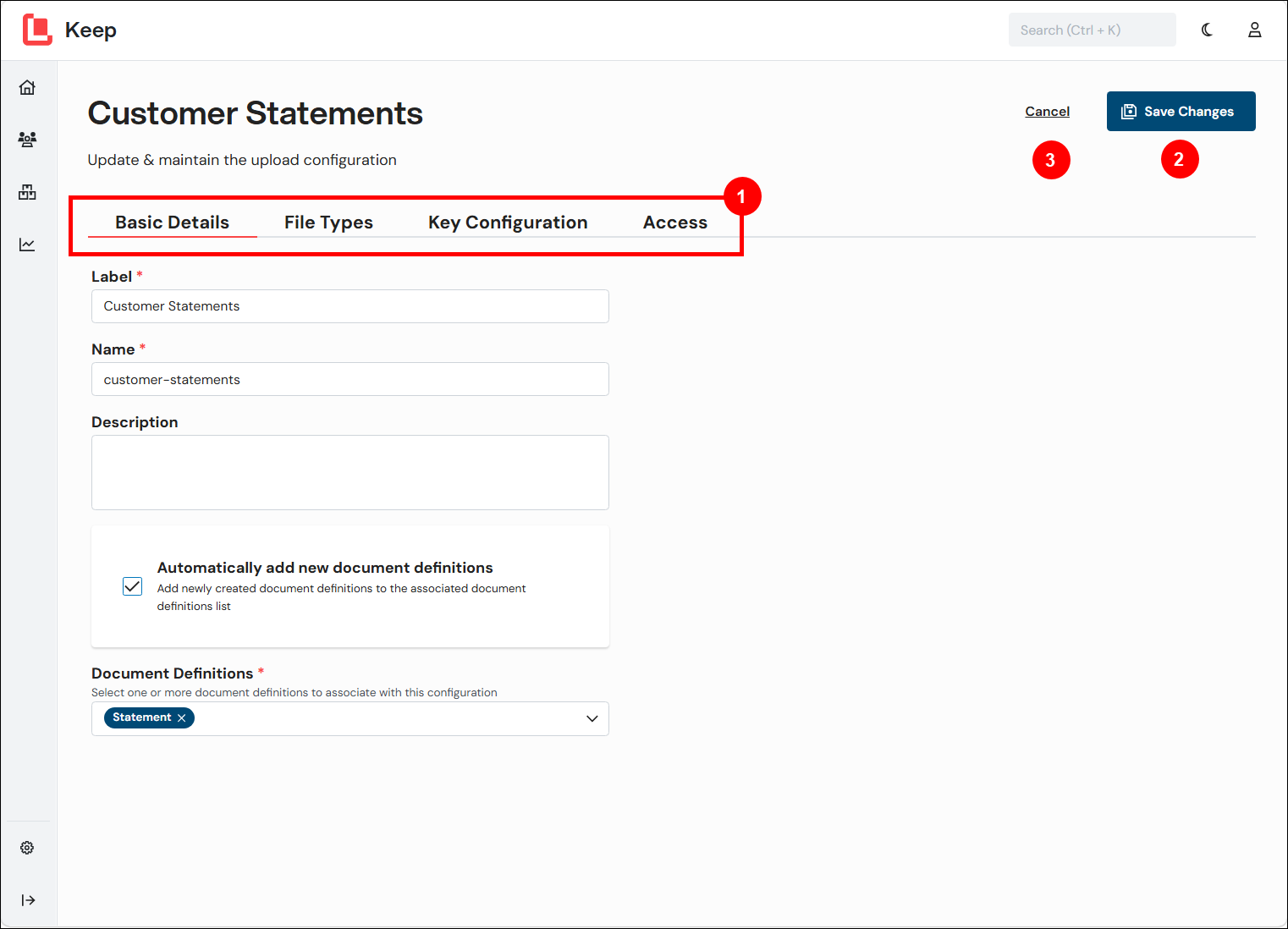Switch to the Basic Details tab
This screenshot has width=1288, height=929.
(173, 223)
